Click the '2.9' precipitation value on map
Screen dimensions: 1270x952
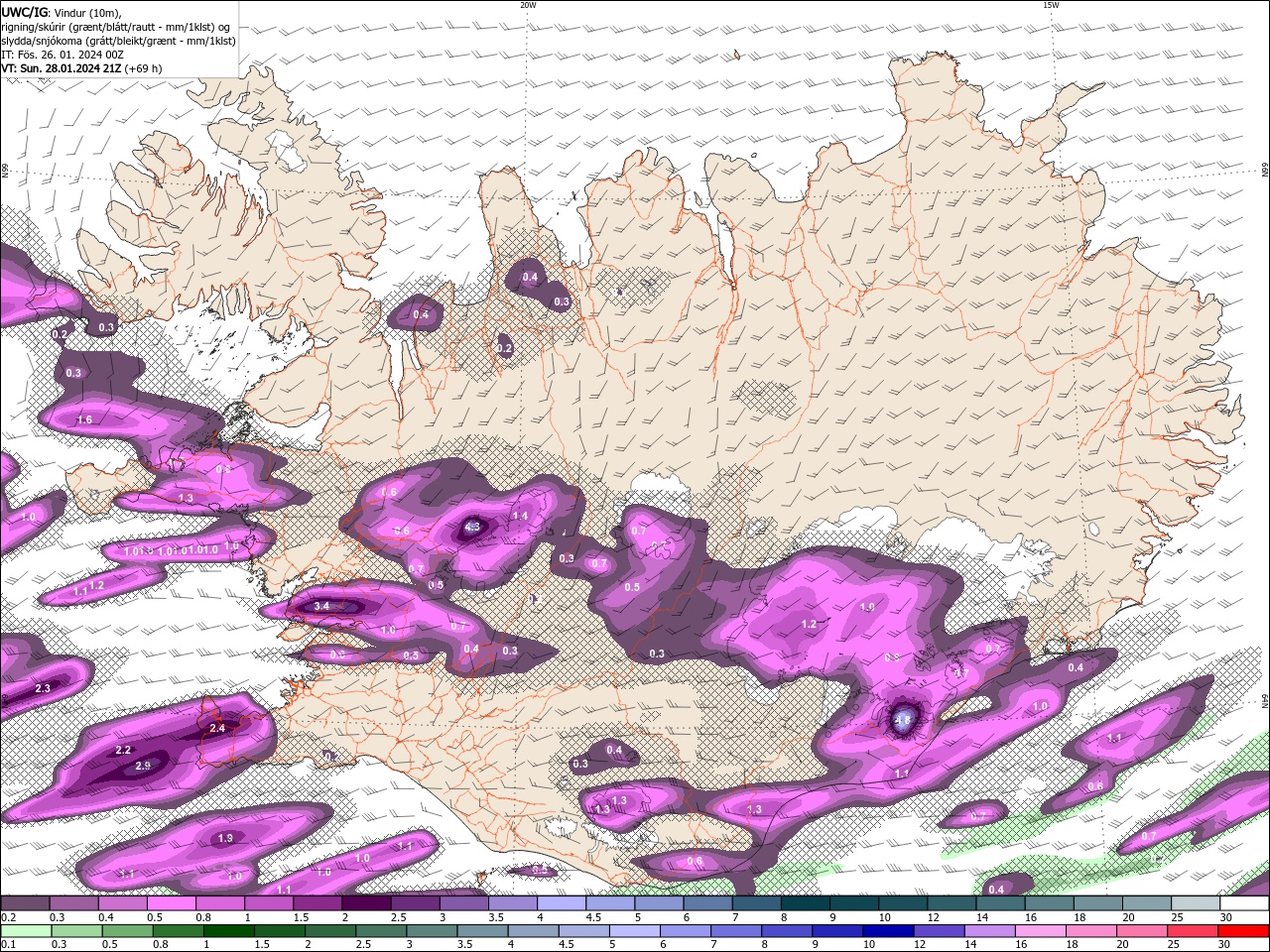(x=143, y=766)
